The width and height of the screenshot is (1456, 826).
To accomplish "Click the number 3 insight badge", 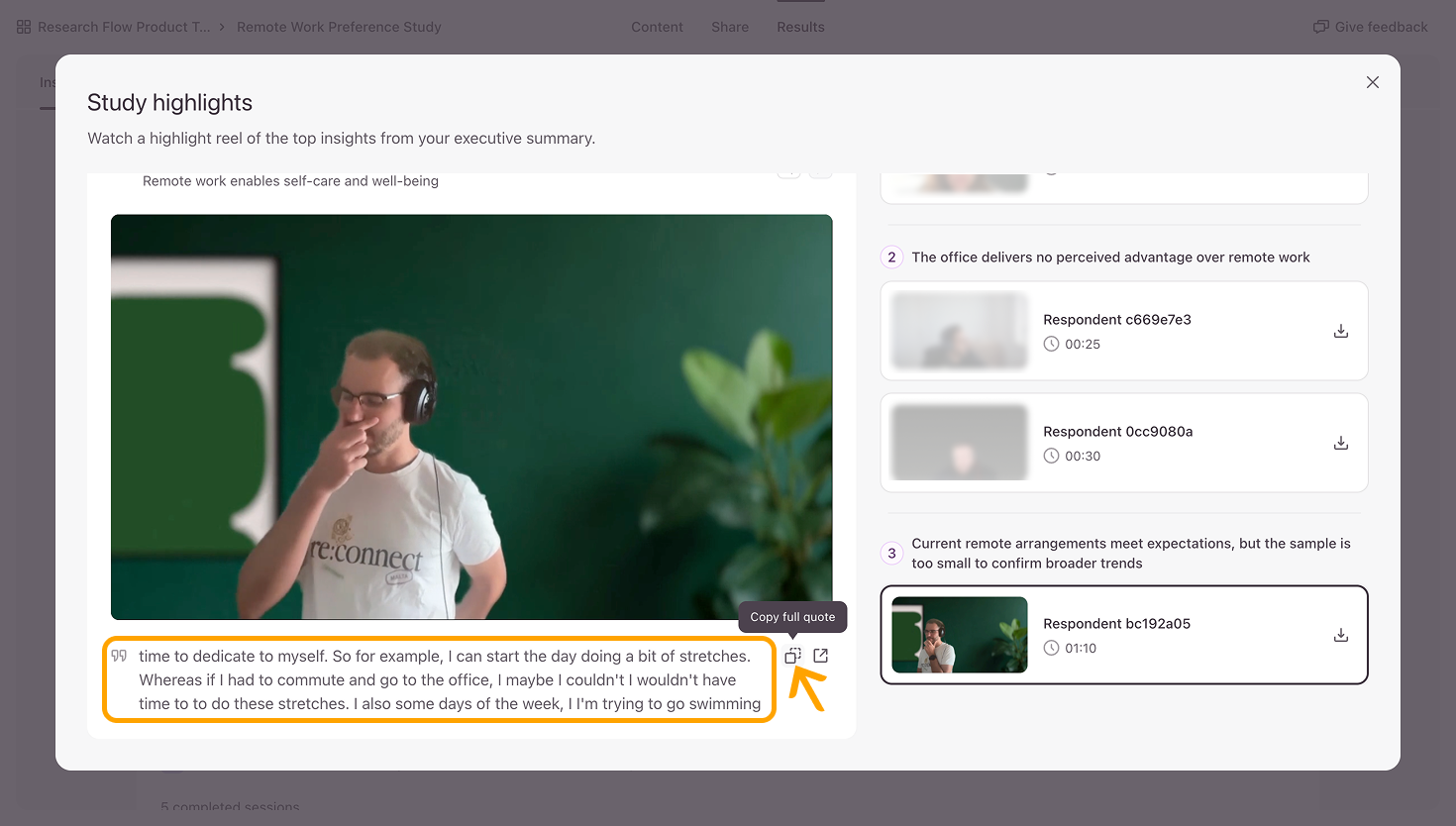I will pos(891,554).
